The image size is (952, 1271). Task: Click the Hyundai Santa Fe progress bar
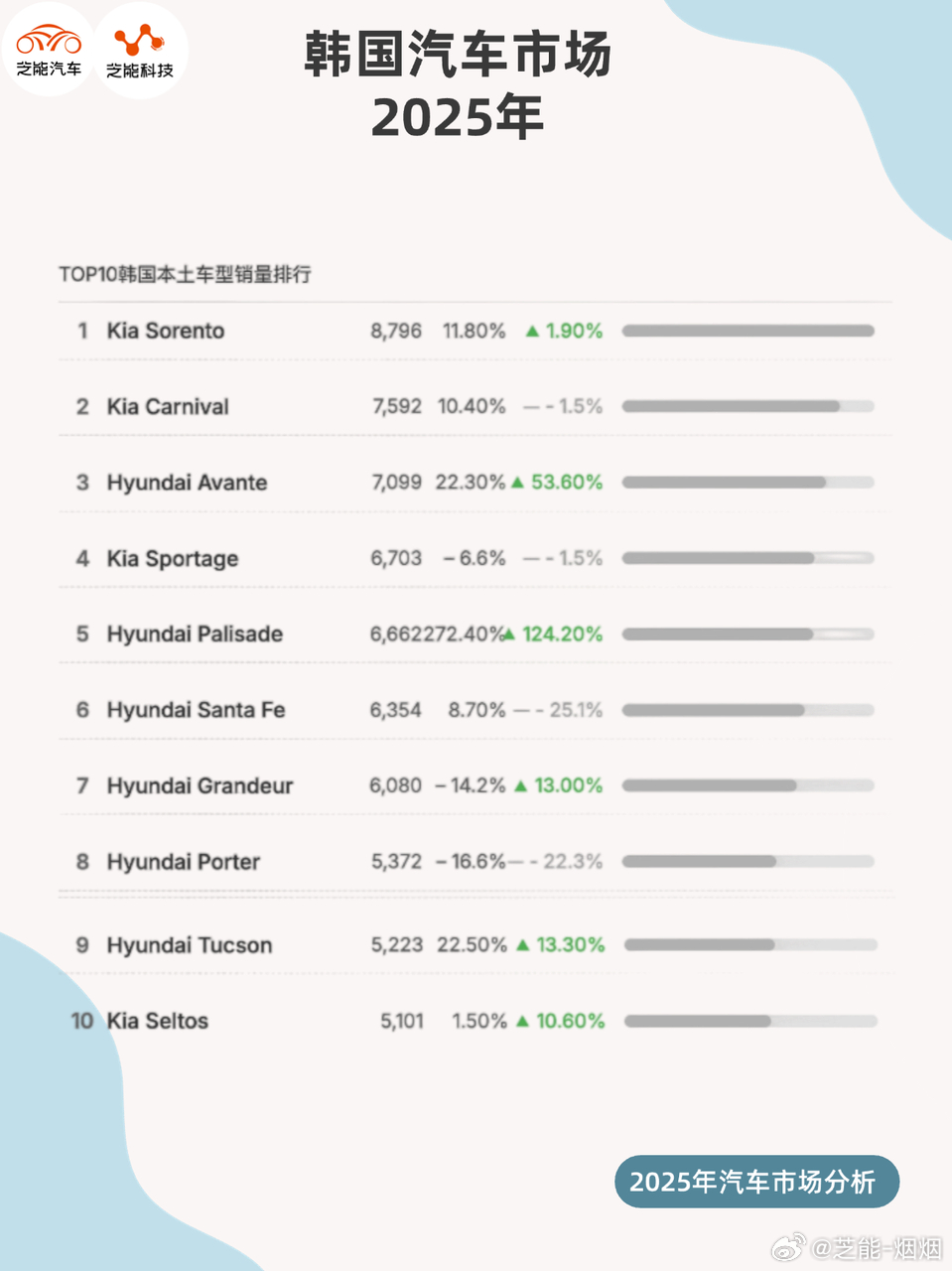[x=748, y=710]
